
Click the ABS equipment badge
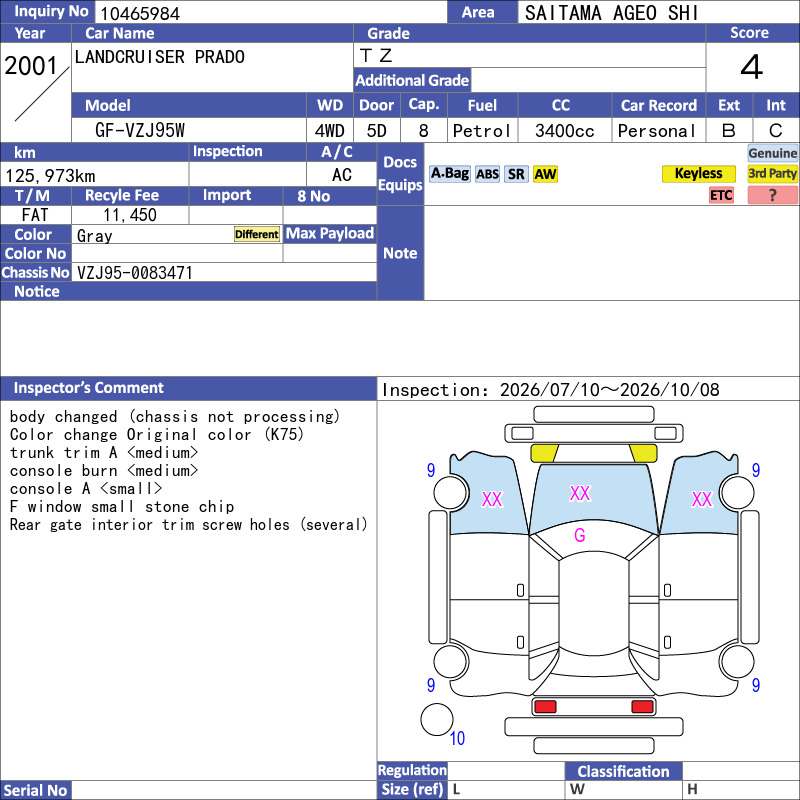[x=487, y=174]
